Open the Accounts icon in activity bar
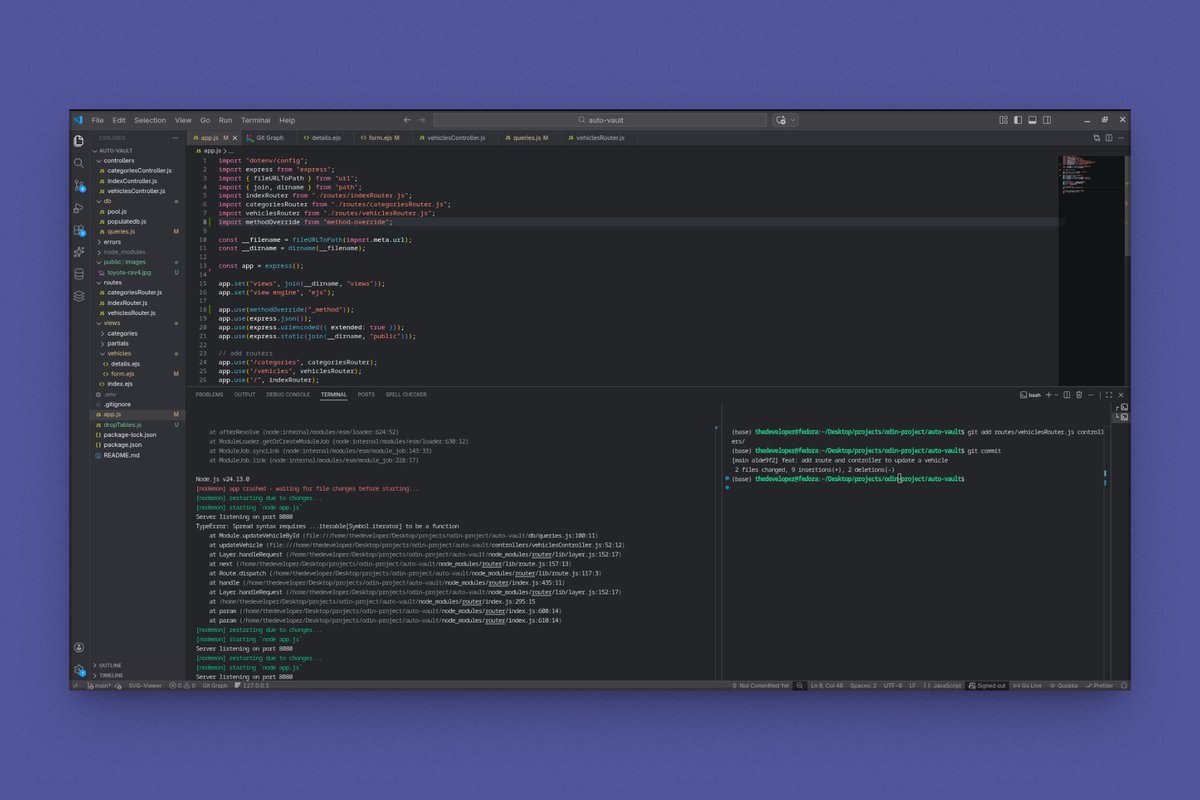 79,647
